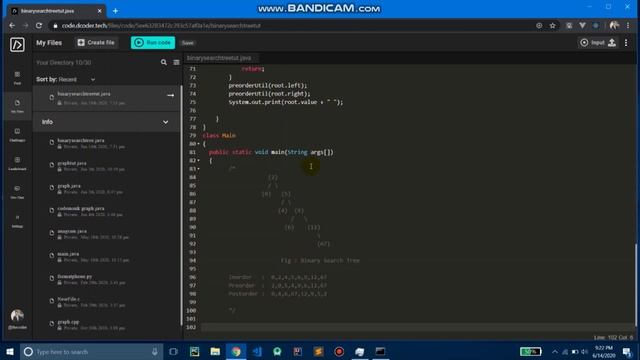Click the battery percentage indicator in taskbar
Screen dimensions: 640x360
[531, 351]
